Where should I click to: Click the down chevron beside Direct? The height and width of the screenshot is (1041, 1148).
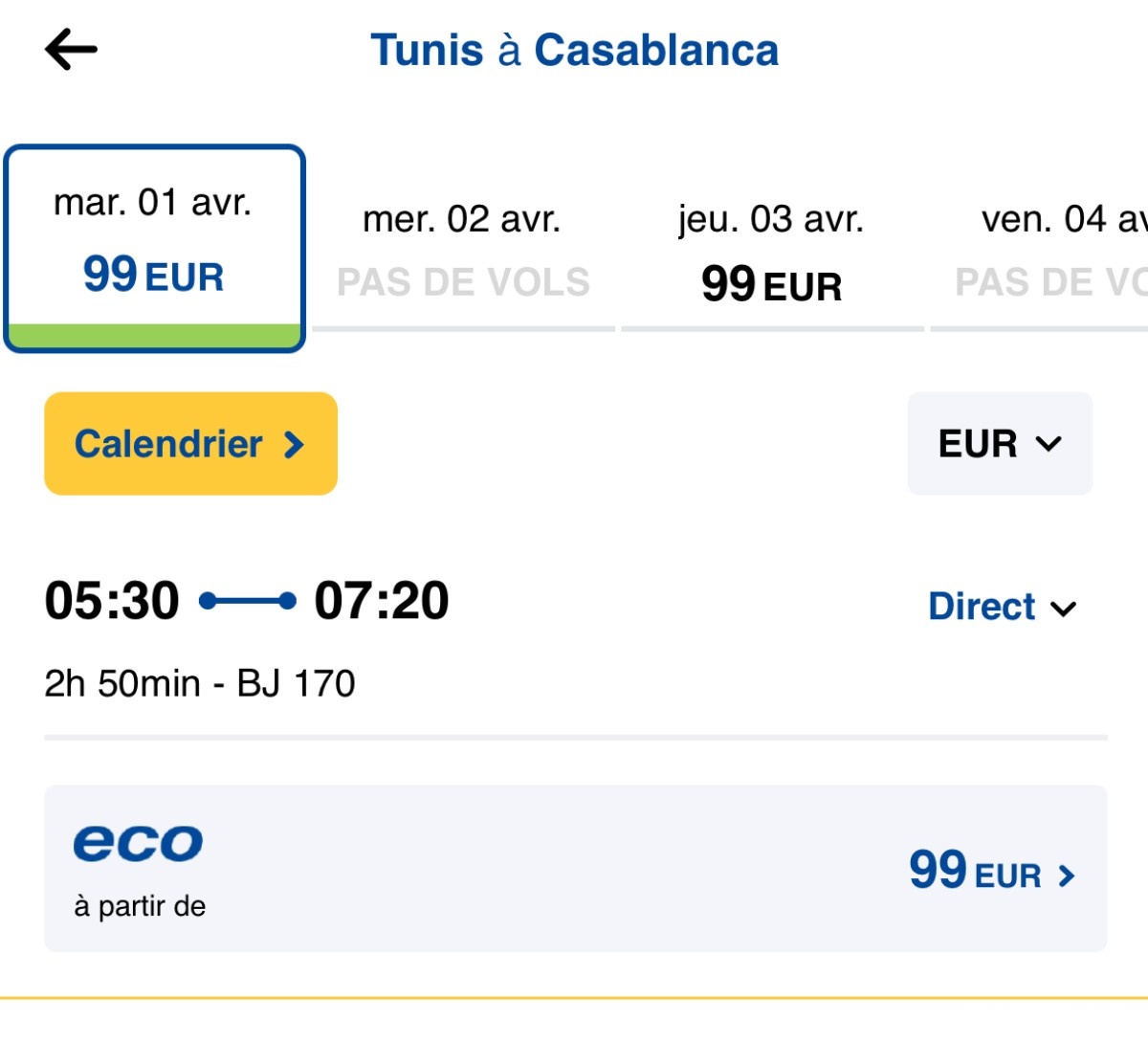click(x=1063, y=609)
